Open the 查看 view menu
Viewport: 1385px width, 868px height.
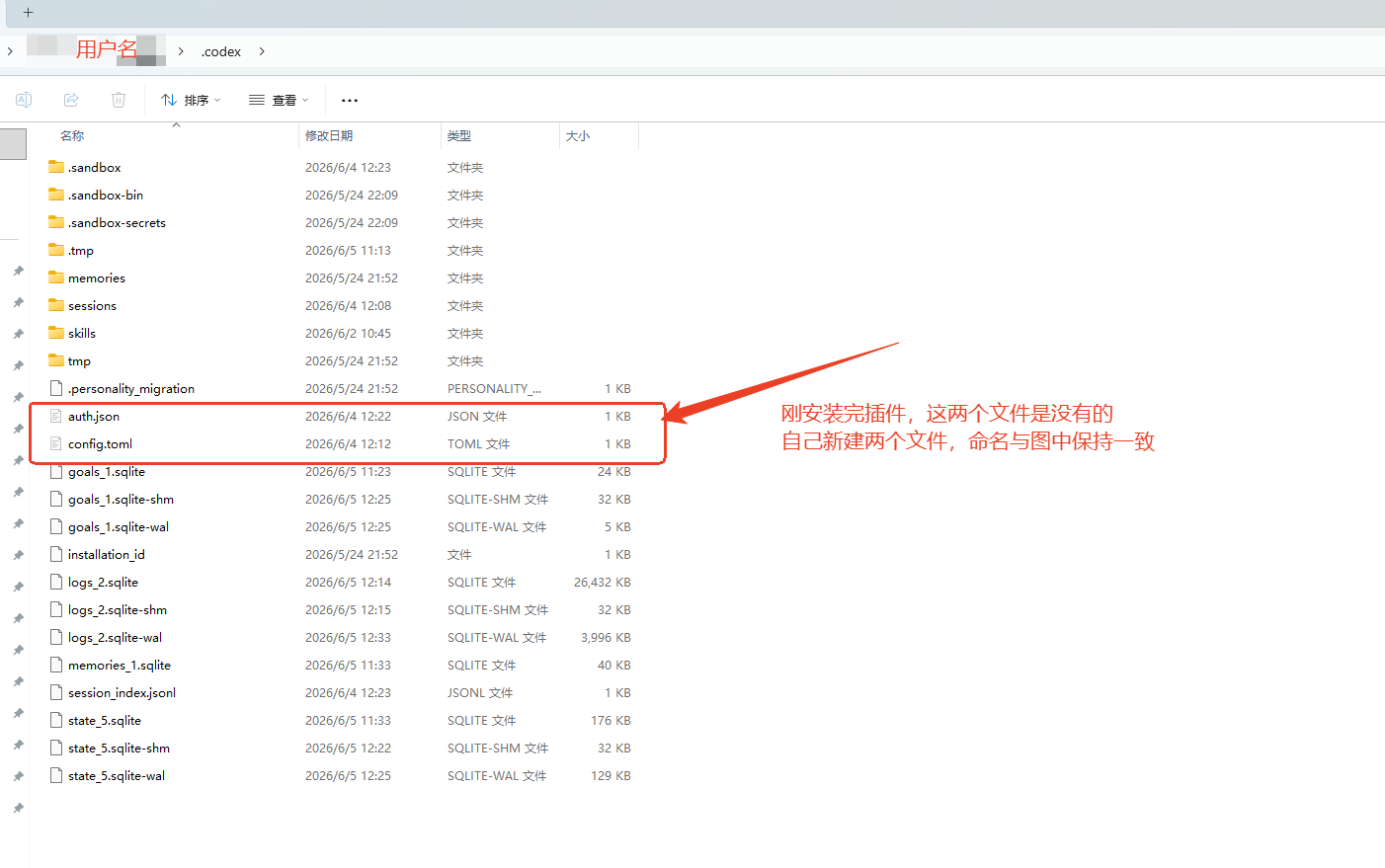click(279, 100)
